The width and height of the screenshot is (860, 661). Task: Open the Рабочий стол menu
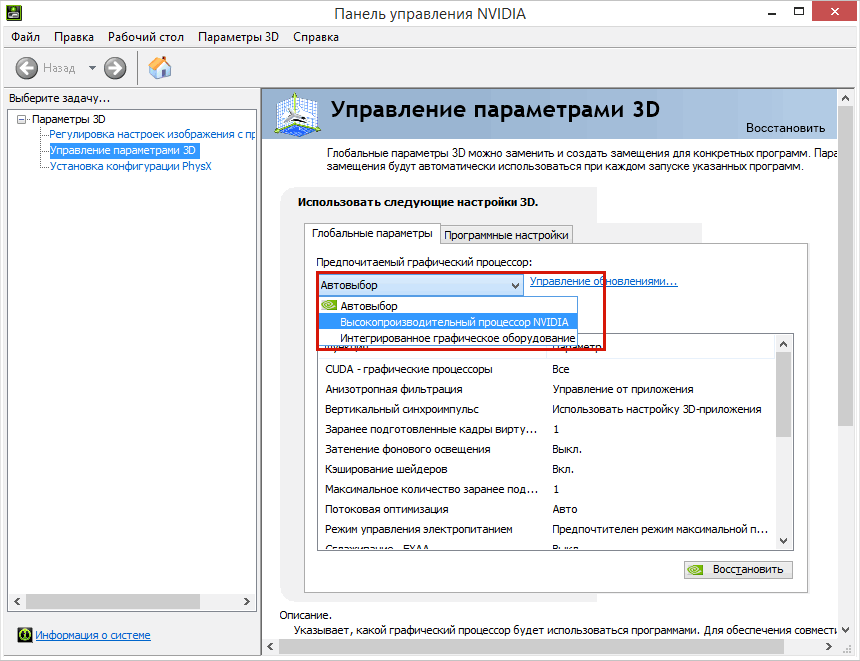[146, 37]
